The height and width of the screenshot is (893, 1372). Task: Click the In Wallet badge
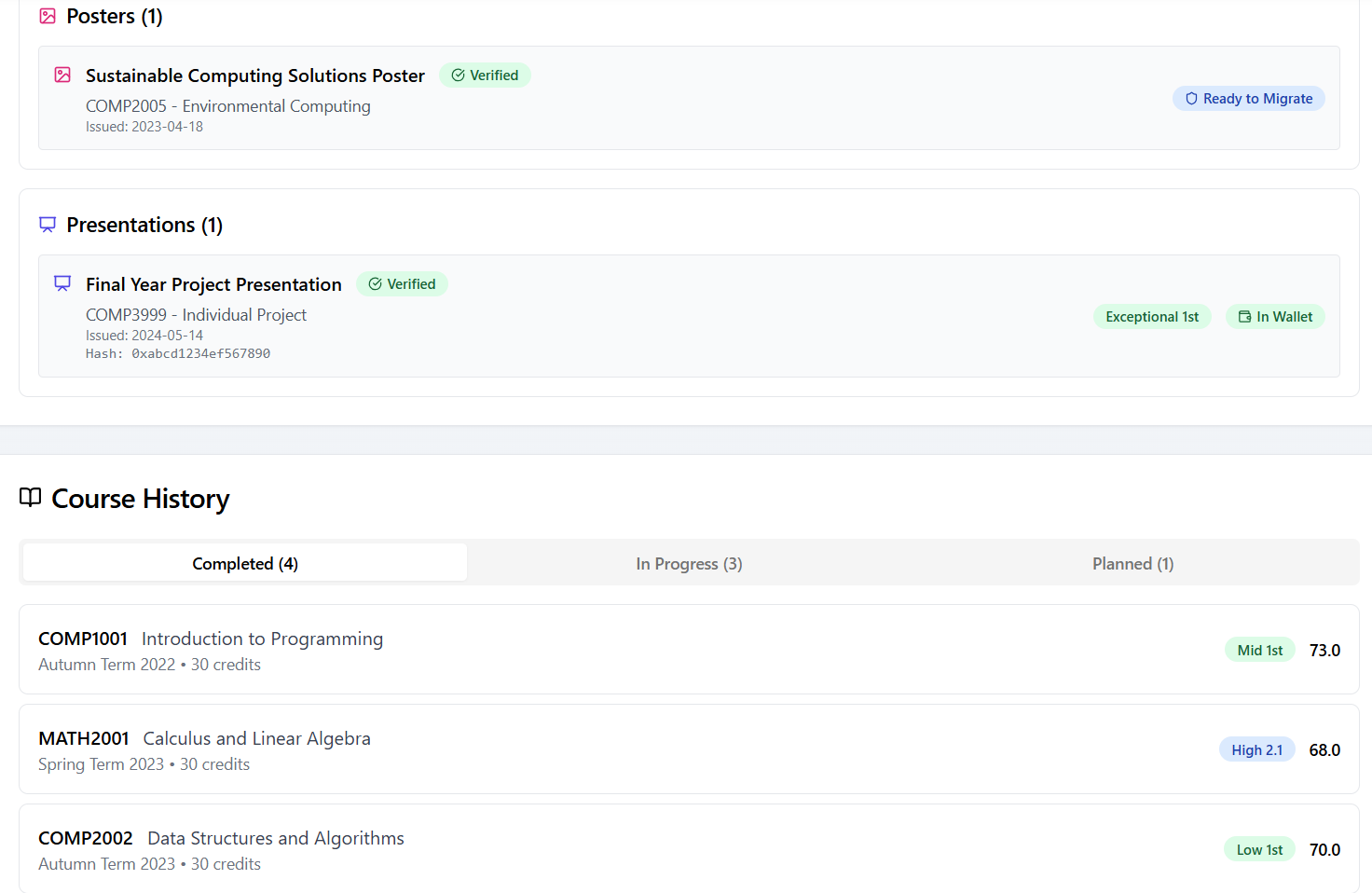1275,317
